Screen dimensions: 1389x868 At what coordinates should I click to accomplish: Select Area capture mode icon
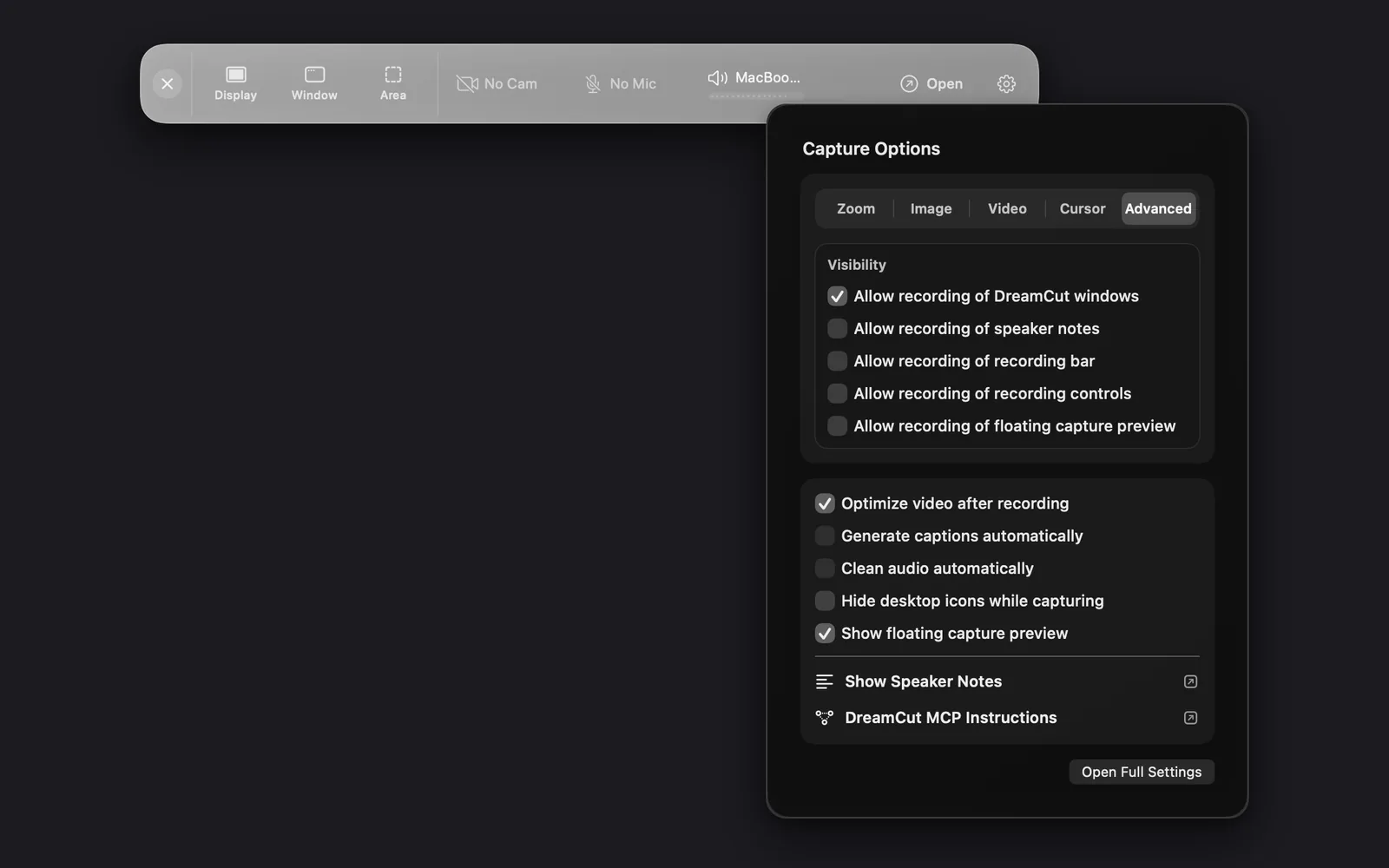(x=393, y=75)
